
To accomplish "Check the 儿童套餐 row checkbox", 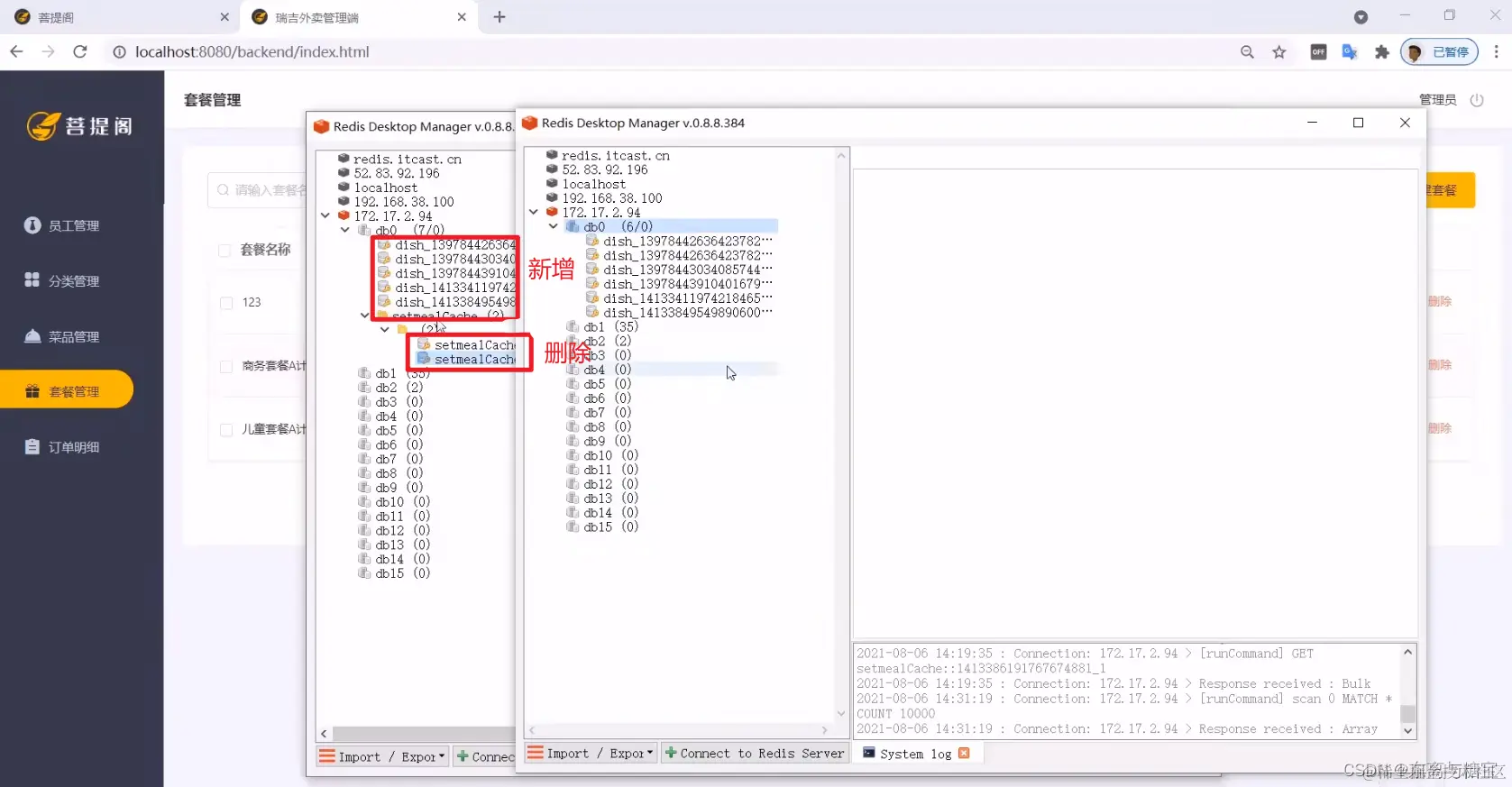I will coord(226,430).
